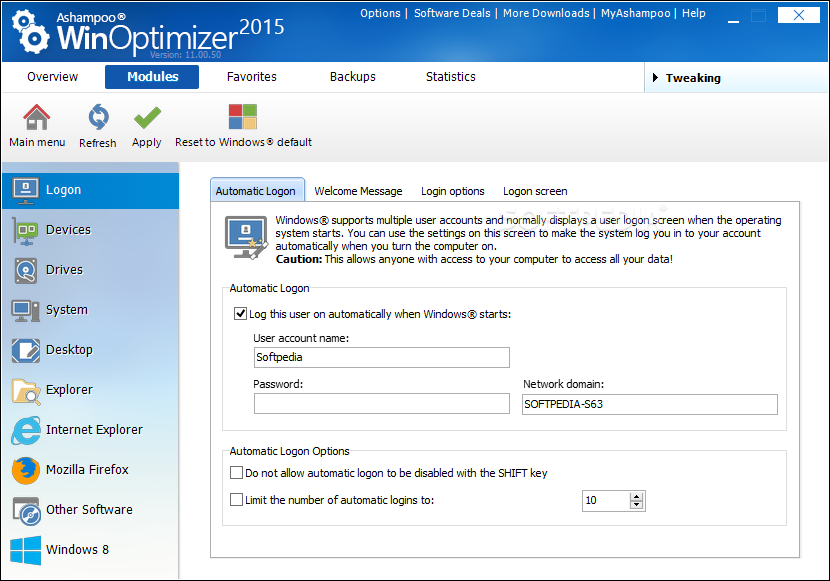The height and width of the screenshot is (581, 830).
Task: Click the Network domain field
Action: pos(649,404)
